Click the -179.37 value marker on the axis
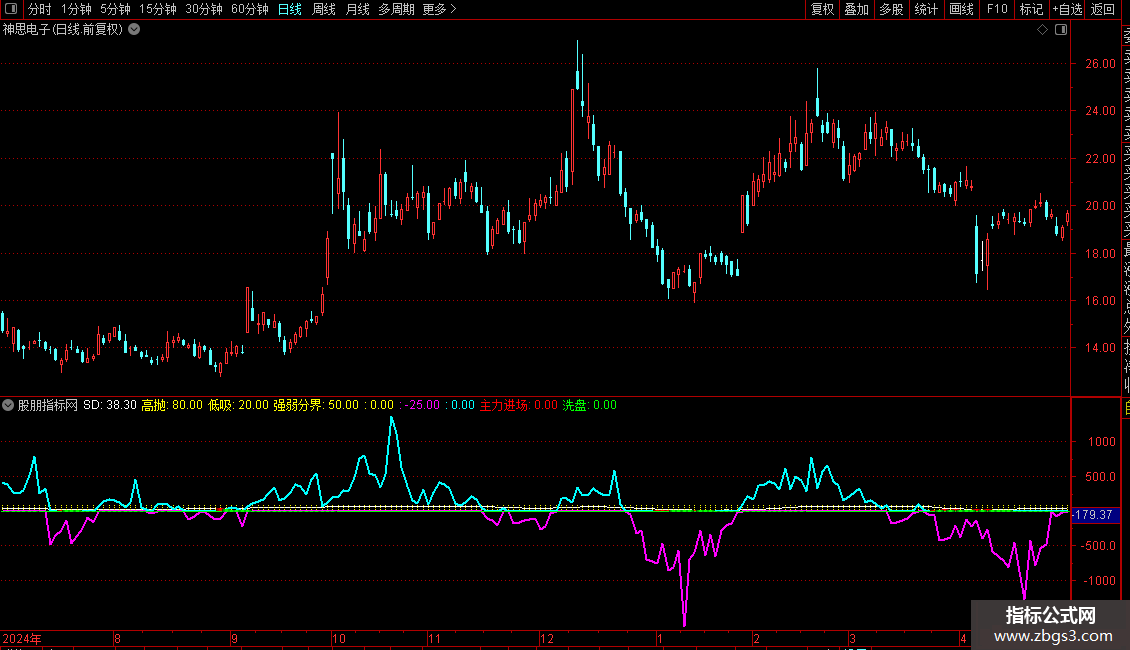Viewport: 1130px width, 650px height. coord(1093,515)
